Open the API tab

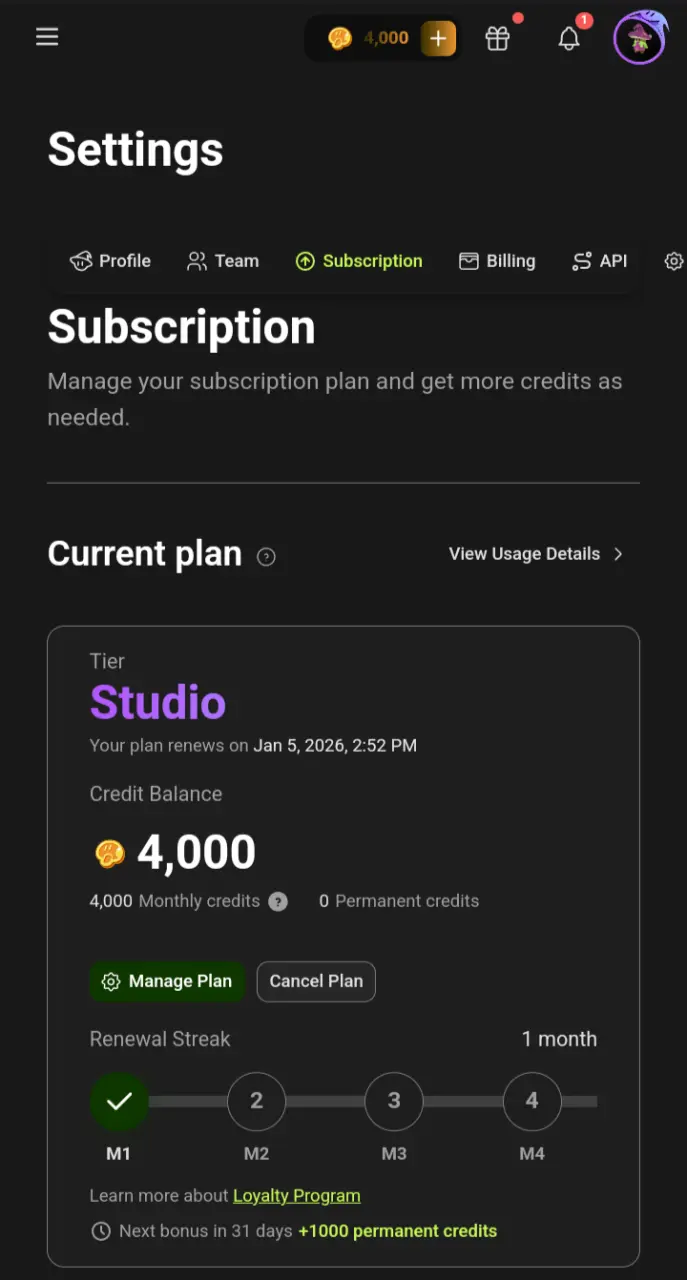[599, 261]
